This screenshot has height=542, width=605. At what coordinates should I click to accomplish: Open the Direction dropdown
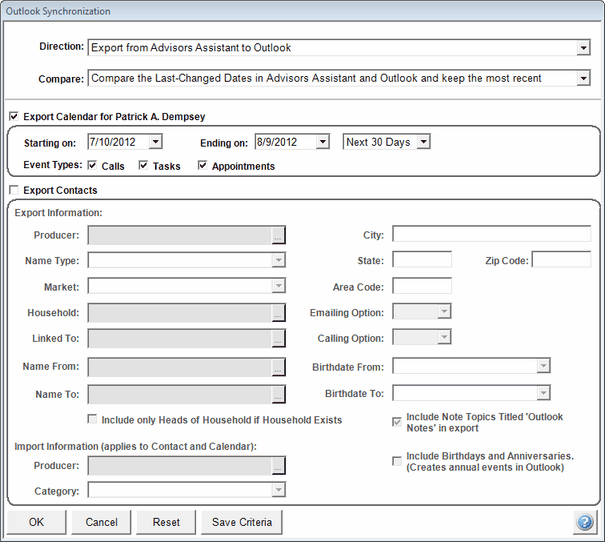click(x=583, y=48)
